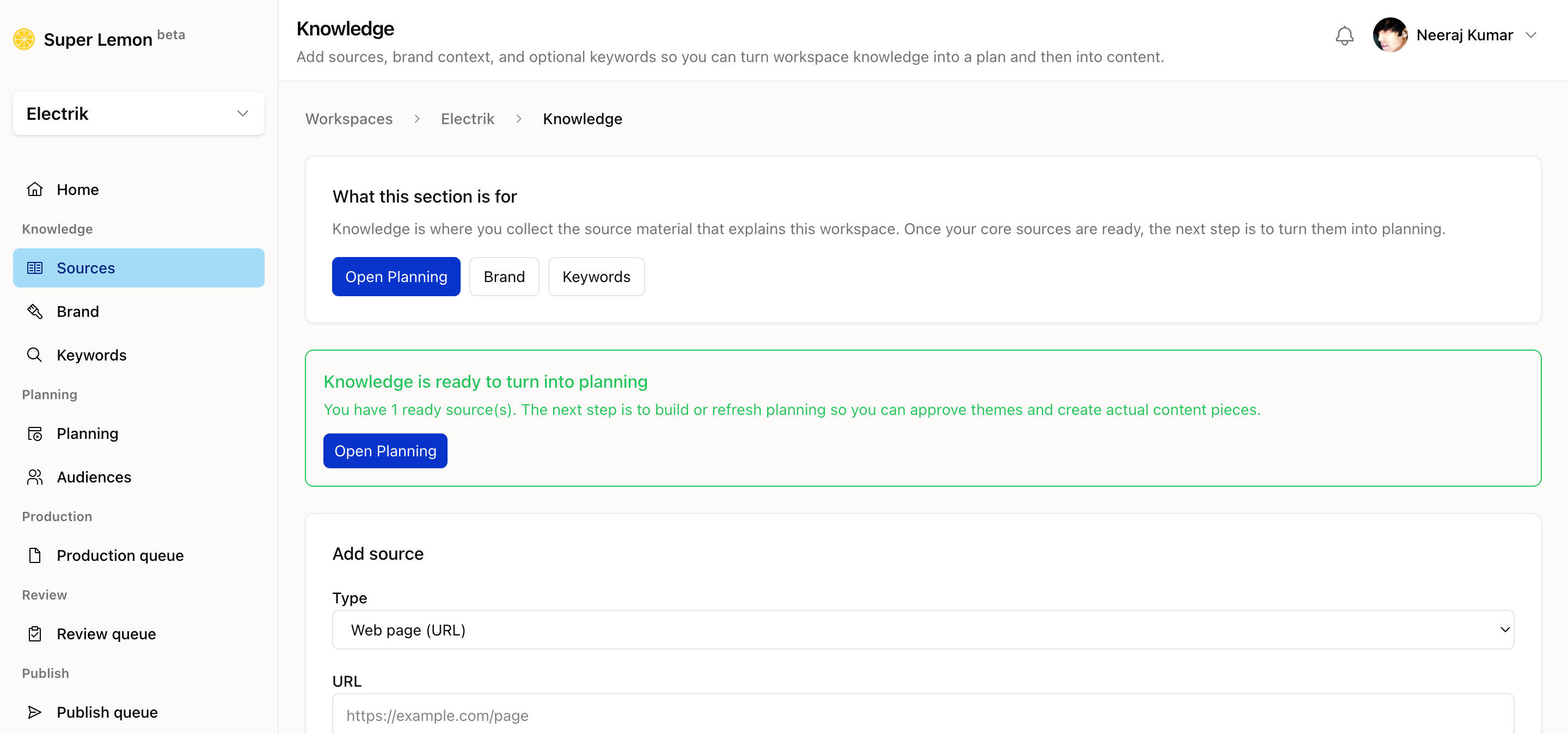Click the Brand pencil icon
The image size is (1568, 734).
[35, 311]
